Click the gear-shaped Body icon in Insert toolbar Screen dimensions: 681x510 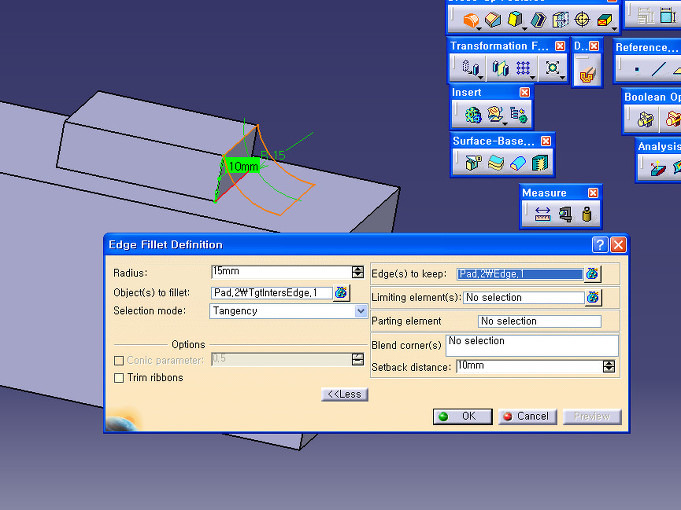click(473, 115)
